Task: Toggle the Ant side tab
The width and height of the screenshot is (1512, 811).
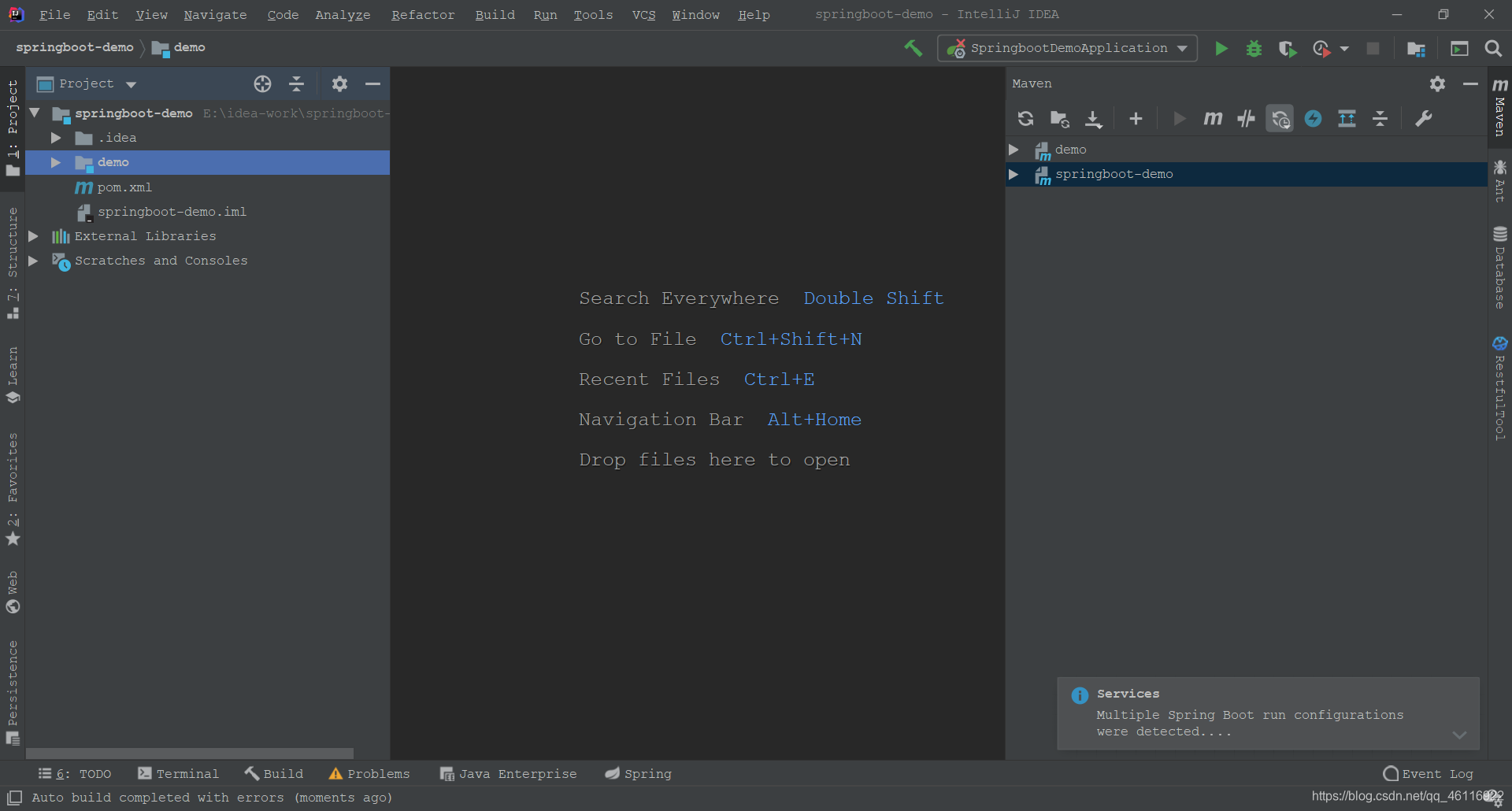Action: (1500, 182)
